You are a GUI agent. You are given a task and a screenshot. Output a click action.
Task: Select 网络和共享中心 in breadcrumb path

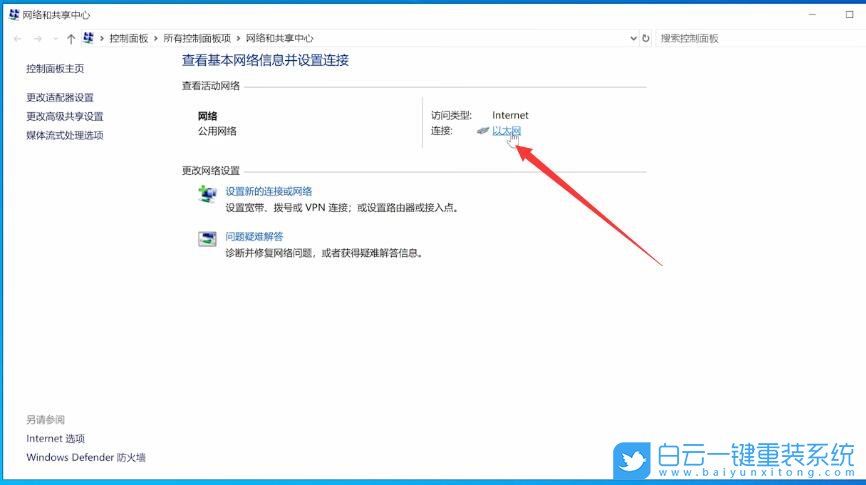(x=279, y=38)
